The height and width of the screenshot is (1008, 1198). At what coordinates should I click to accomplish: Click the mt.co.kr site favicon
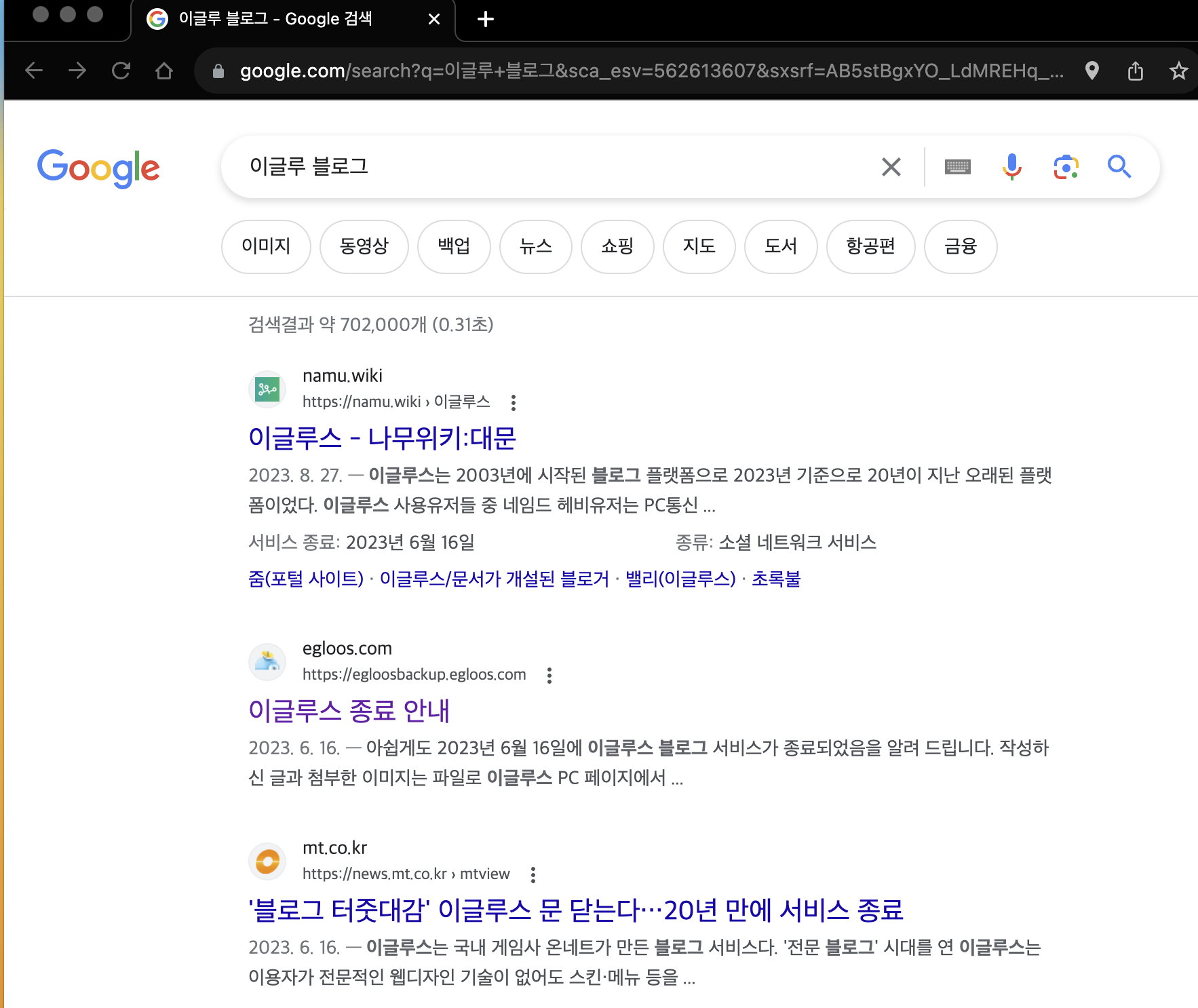(267, 861)
